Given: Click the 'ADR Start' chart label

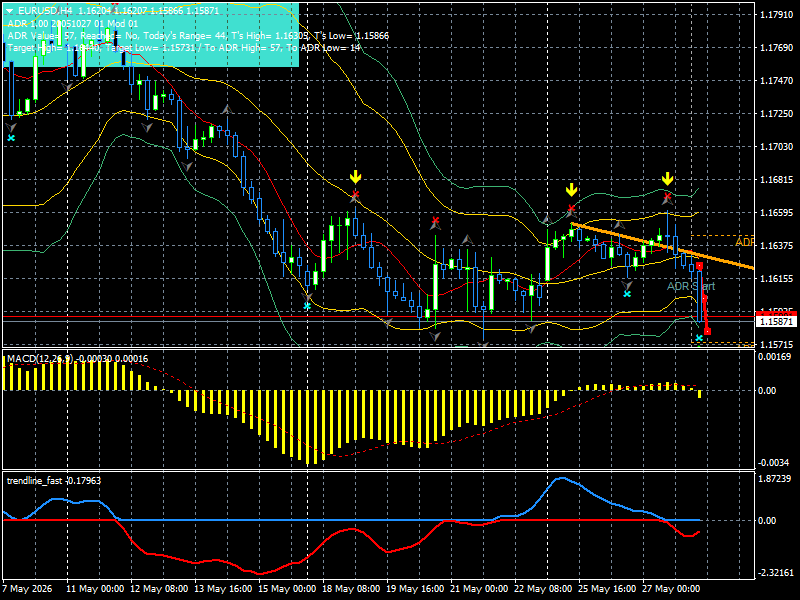Looking at the screenshot, I should 691,286.
